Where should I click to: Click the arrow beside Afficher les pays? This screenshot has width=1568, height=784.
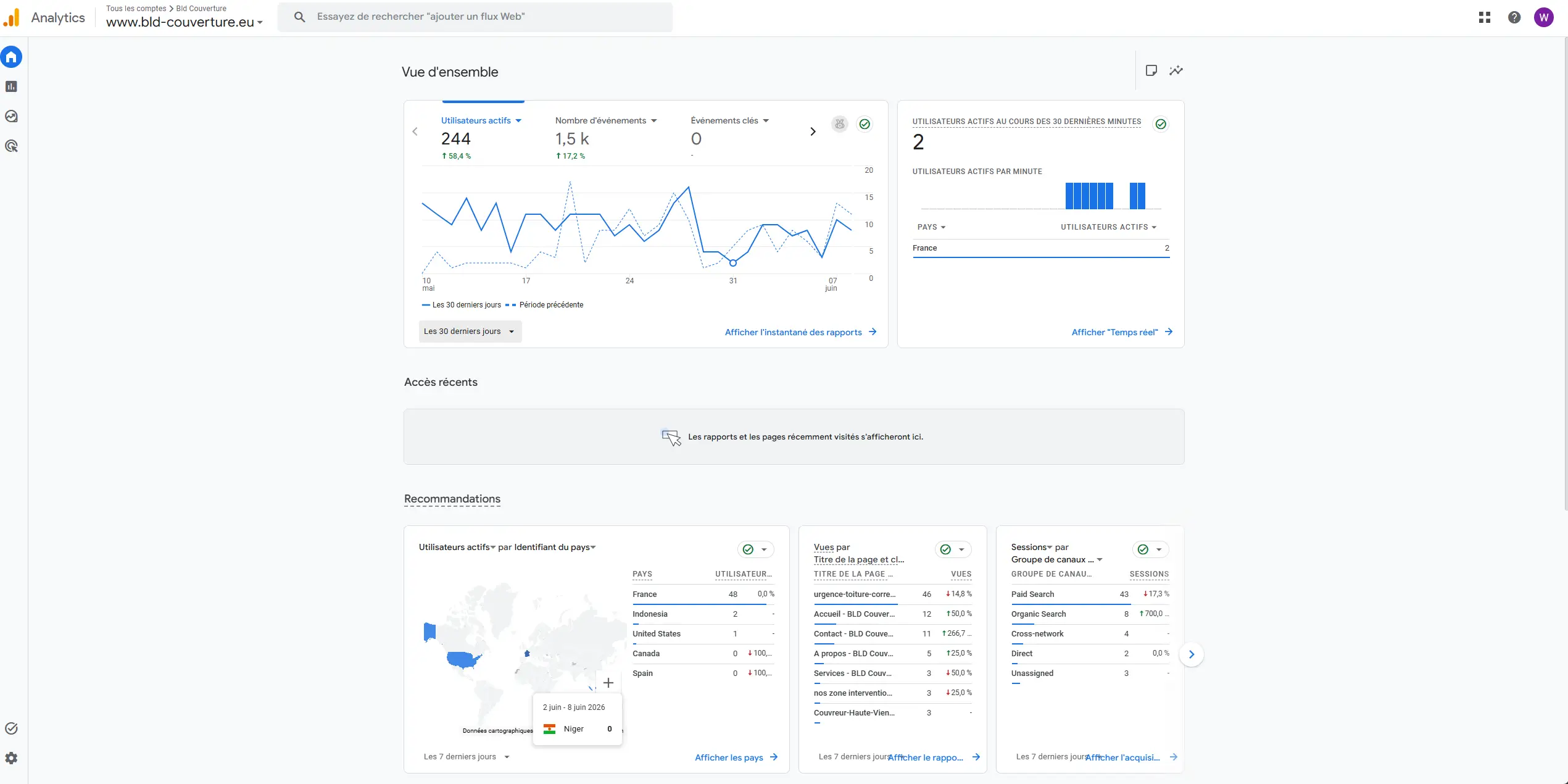[774, 757]
